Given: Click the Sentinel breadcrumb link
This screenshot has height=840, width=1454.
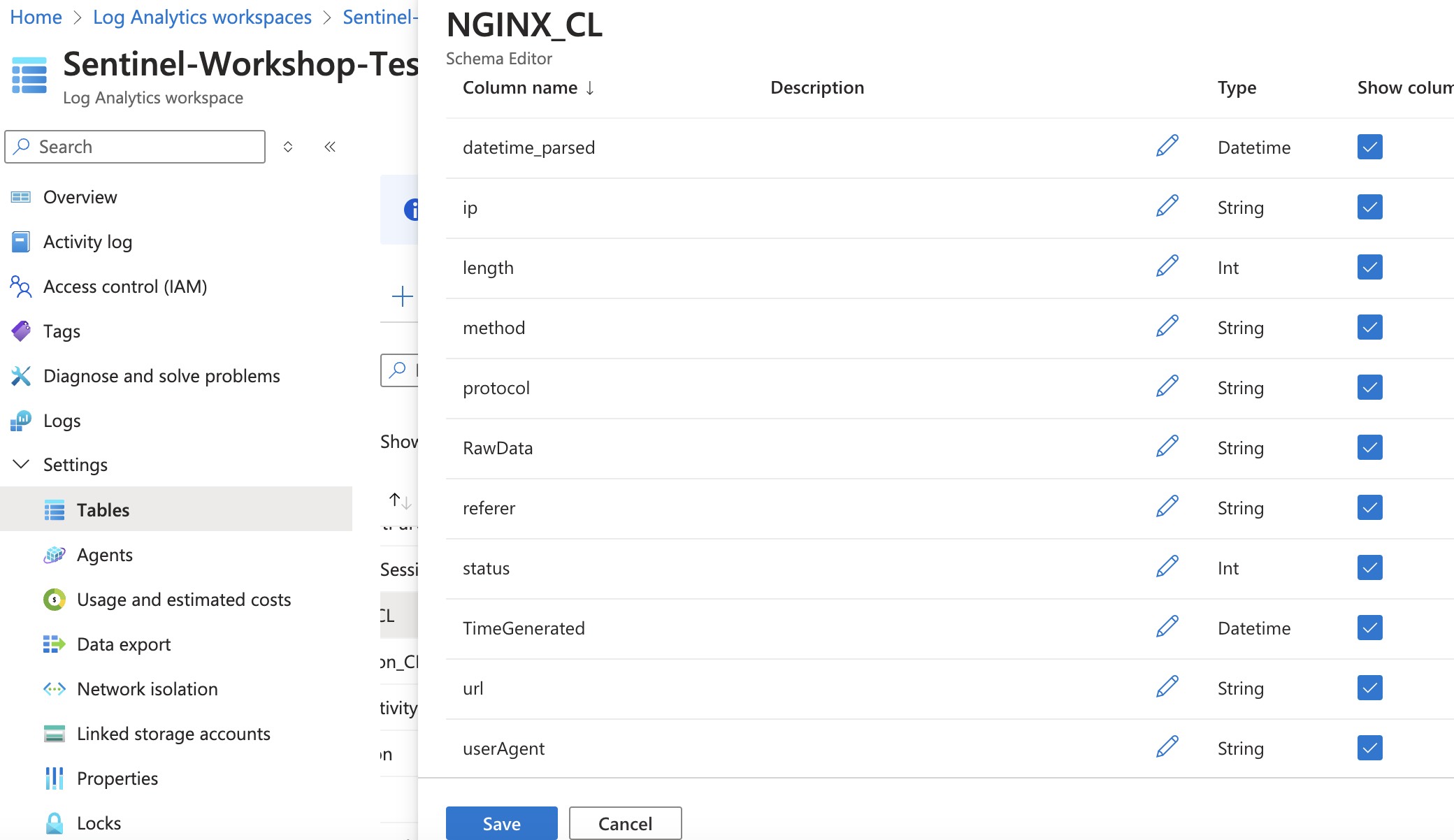Looking at the screenshot, I should [380, 17].
